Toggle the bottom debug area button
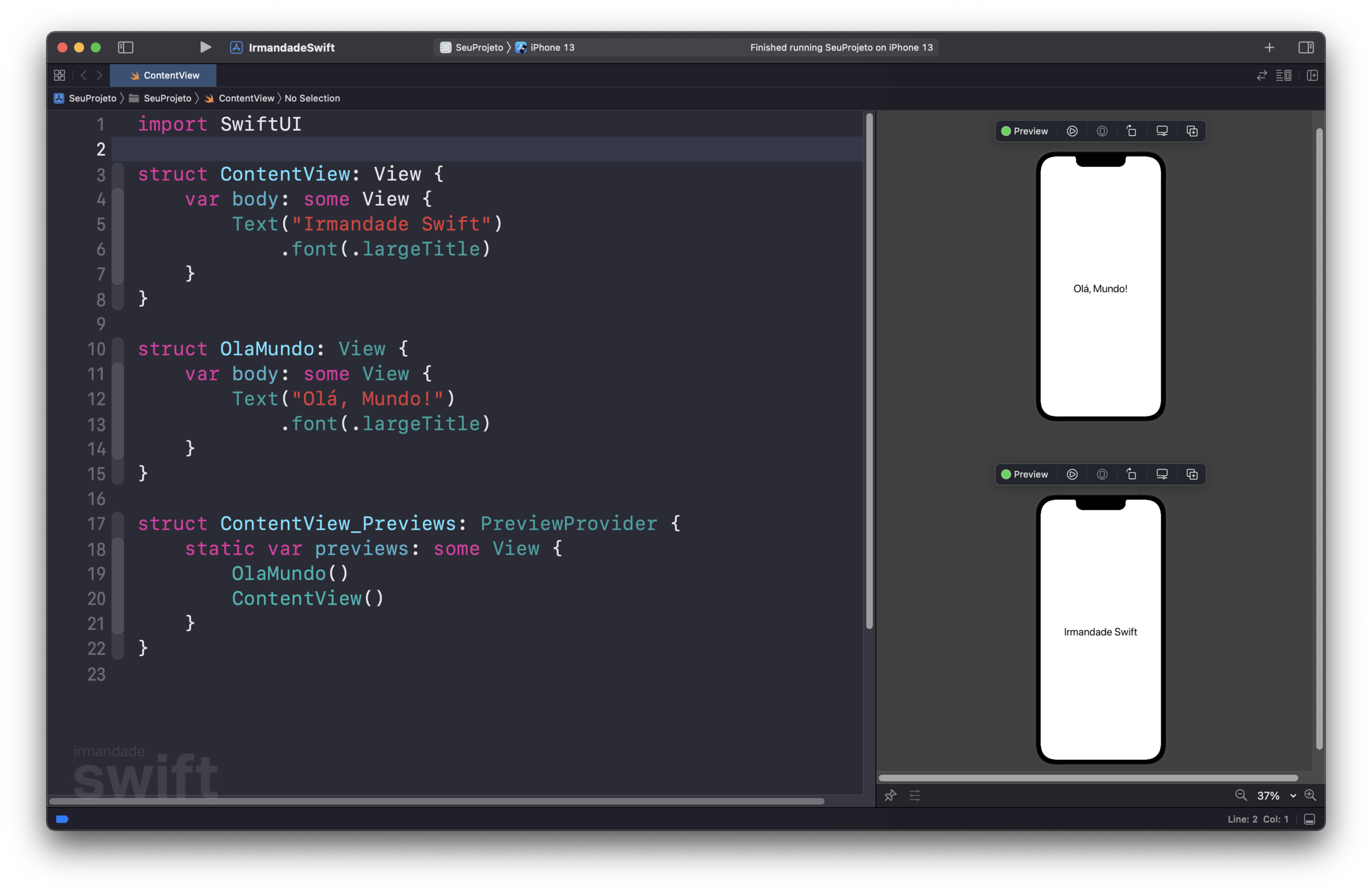1372x892 pixels. coord(1309,819)
